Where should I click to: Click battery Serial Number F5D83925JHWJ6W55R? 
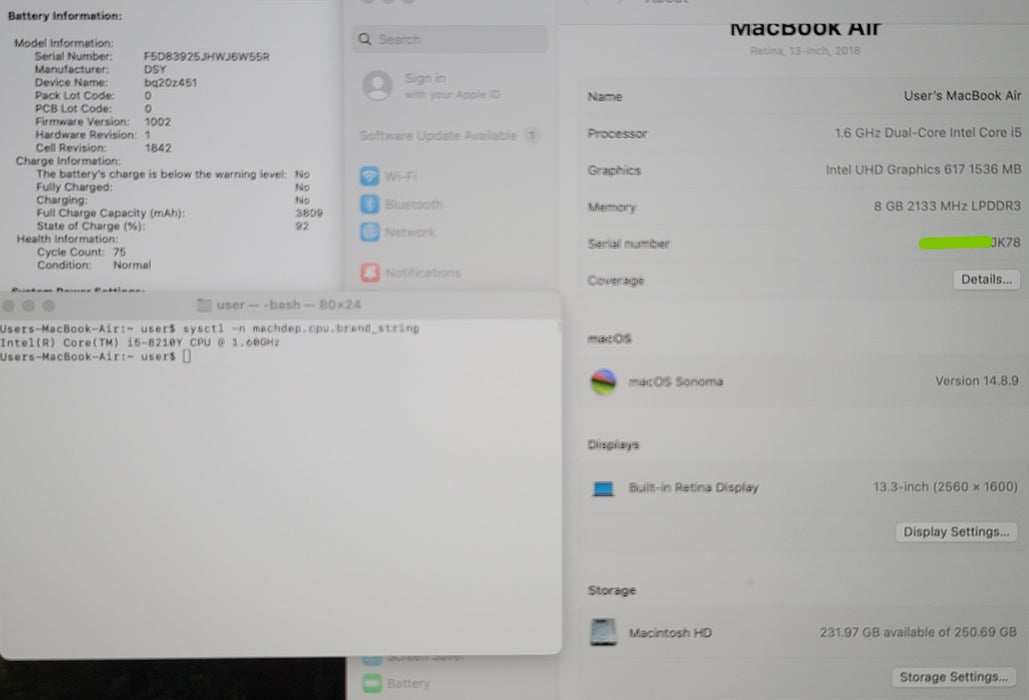click(x=207, y=56)
